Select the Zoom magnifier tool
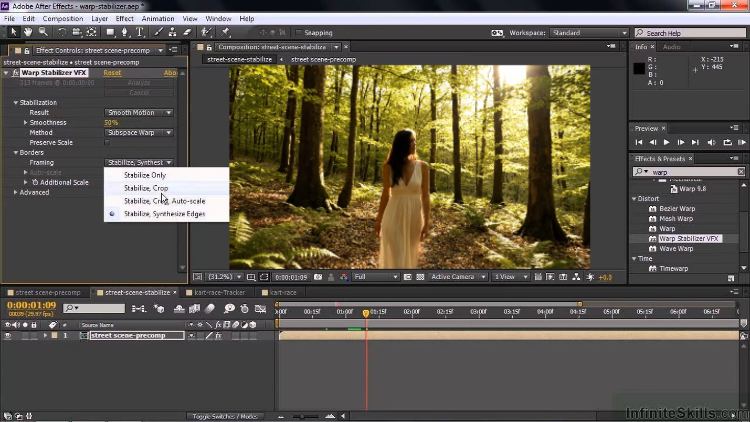 point(42,32)
